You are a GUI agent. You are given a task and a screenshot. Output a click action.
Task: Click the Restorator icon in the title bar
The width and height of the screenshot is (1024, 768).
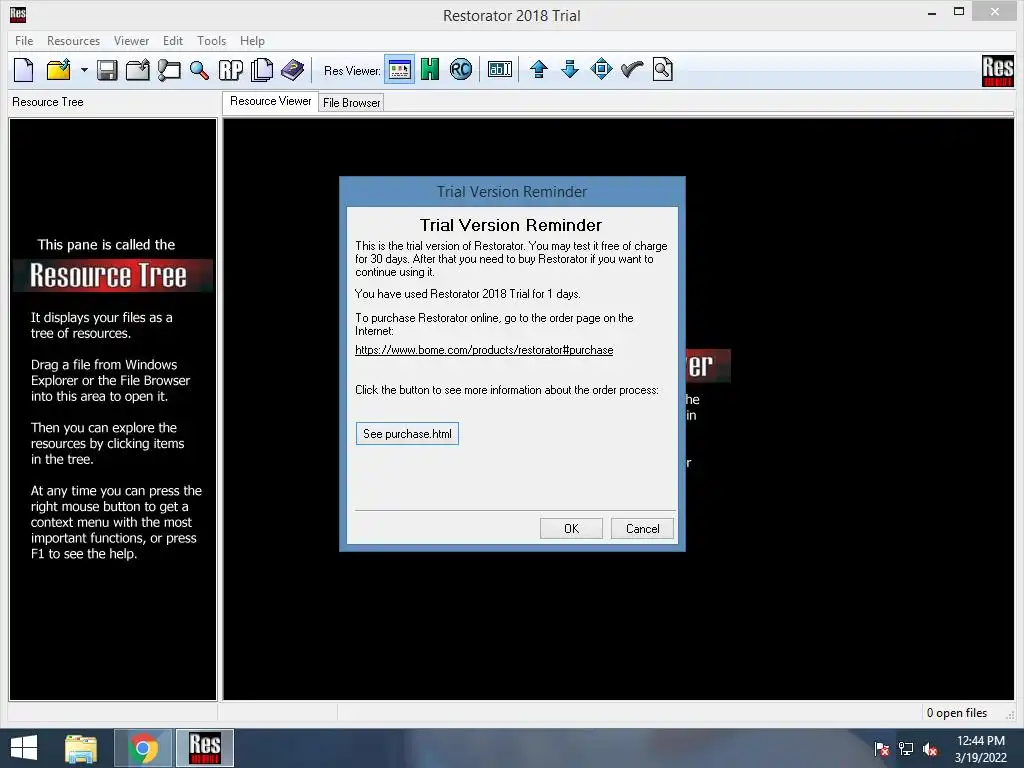pos(18,14)
